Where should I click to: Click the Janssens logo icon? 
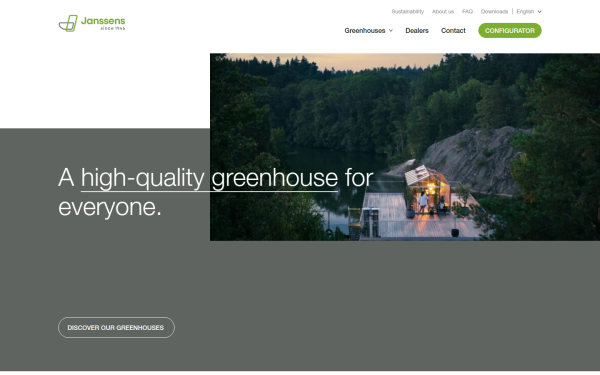pos(68,23)
